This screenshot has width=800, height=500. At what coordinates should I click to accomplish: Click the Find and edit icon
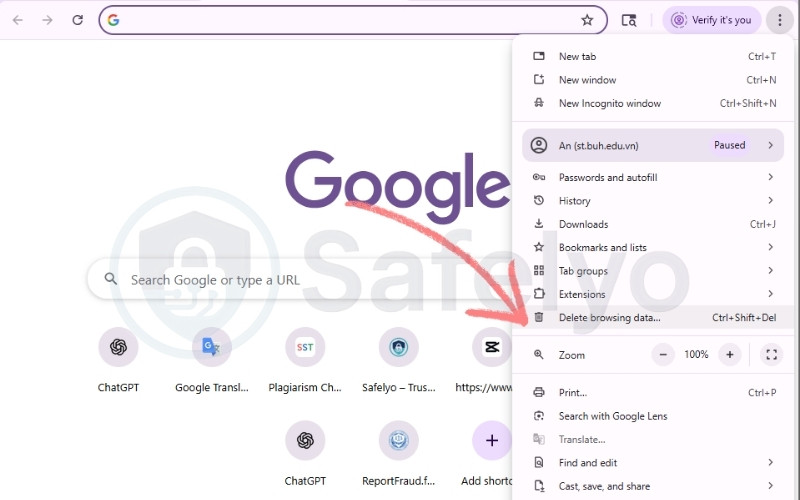tap(539, 462)
